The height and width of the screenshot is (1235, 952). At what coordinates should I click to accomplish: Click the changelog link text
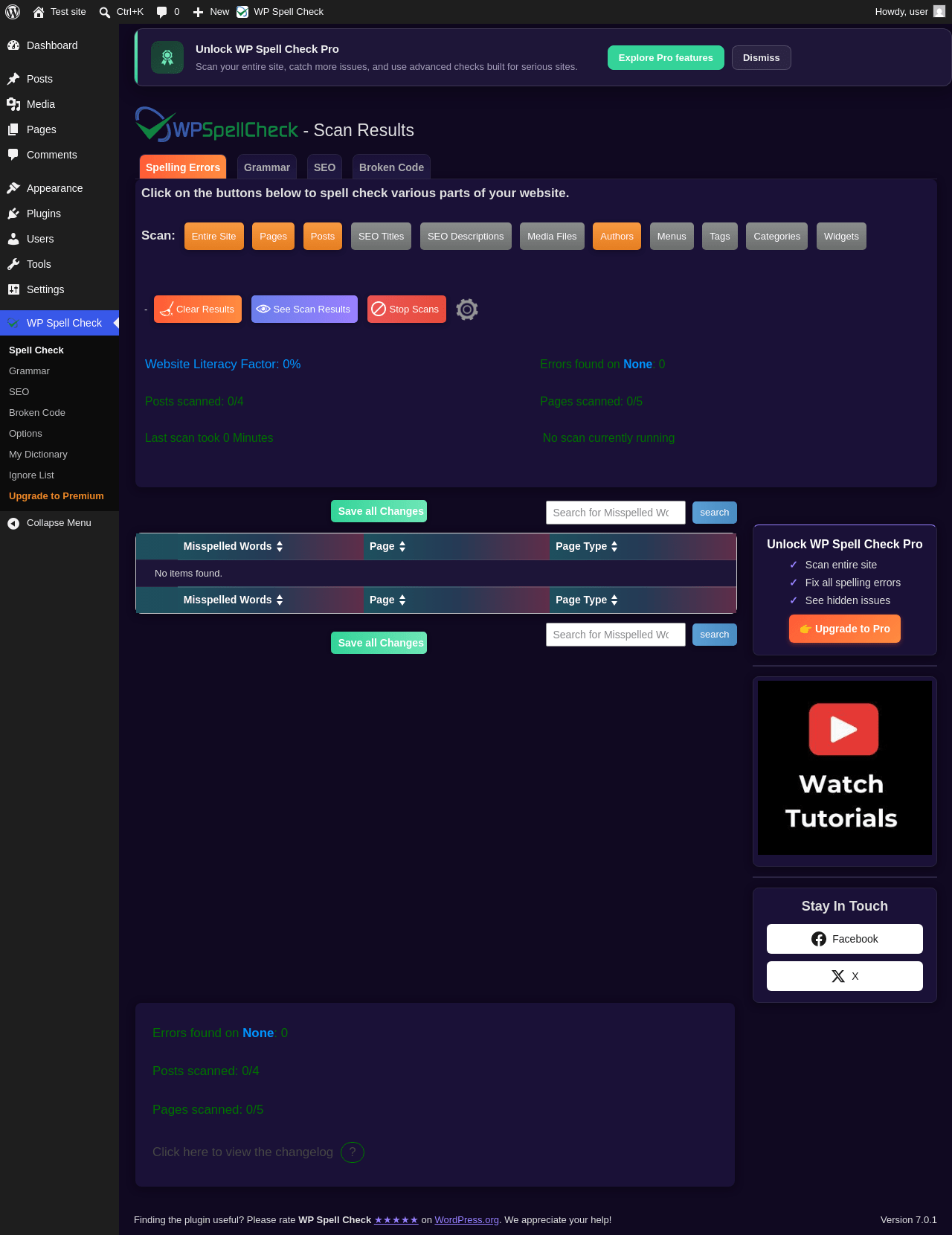242,1152
